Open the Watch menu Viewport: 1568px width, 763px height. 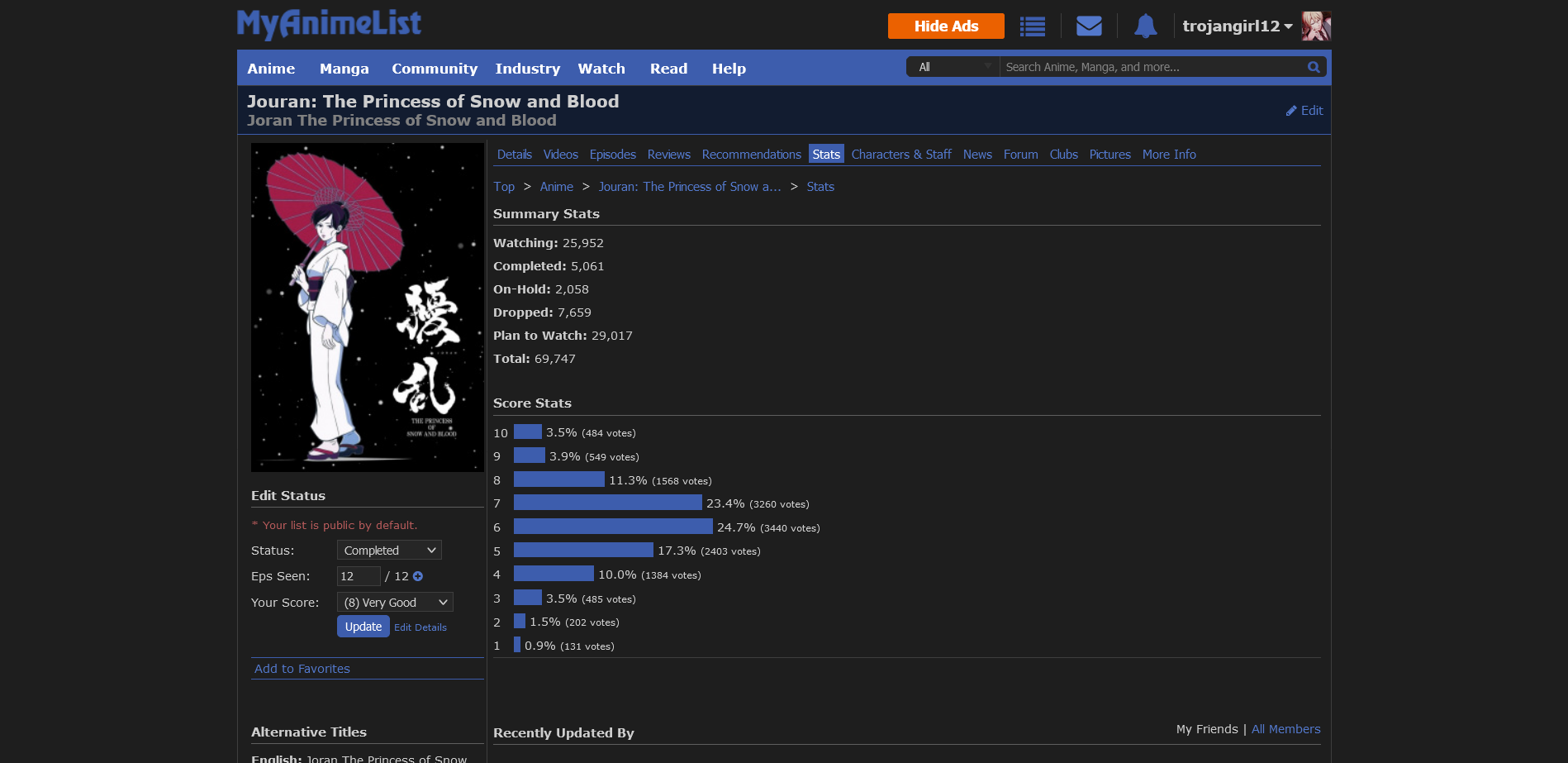[601, 69]
